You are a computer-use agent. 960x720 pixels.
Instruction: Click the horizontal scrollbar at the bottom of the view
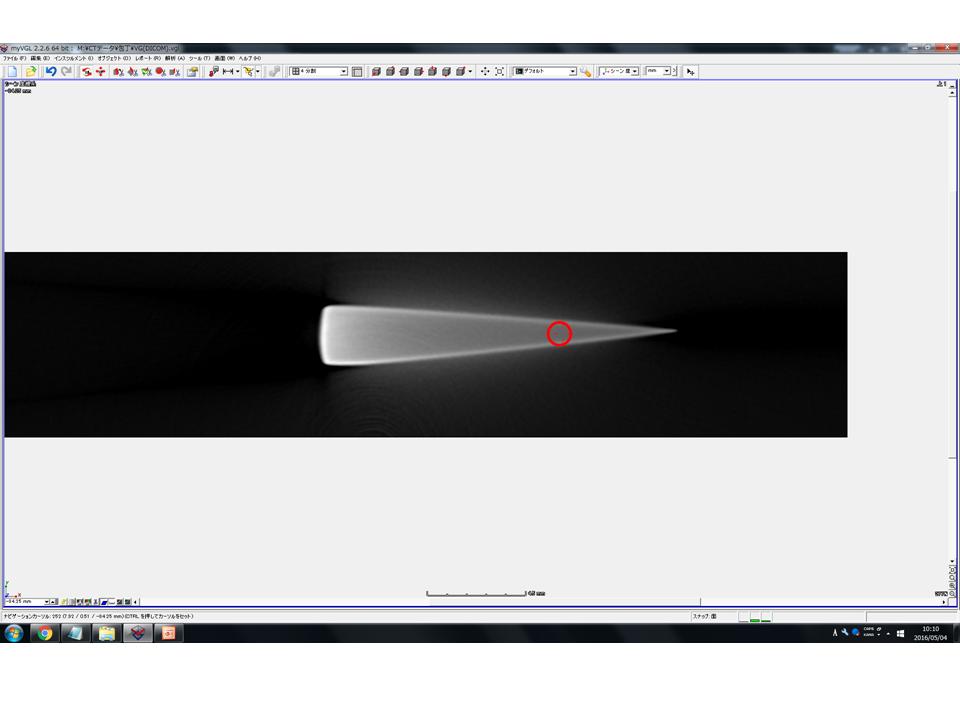pos(540,602)
